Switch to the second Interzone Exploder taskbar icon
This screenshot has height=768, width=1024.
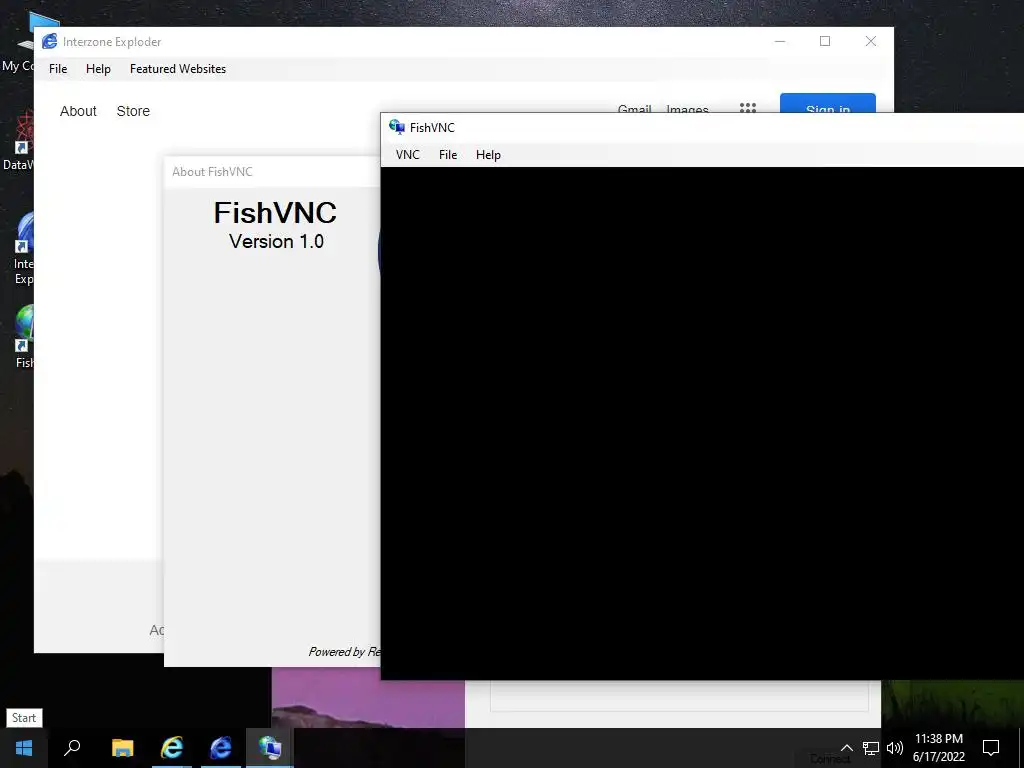coord(221,748)
